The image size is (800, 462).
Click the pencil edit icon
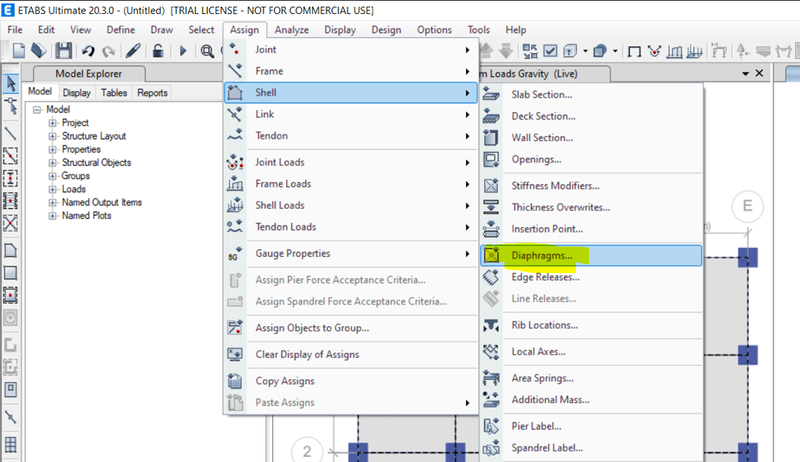tap(133, 50)
